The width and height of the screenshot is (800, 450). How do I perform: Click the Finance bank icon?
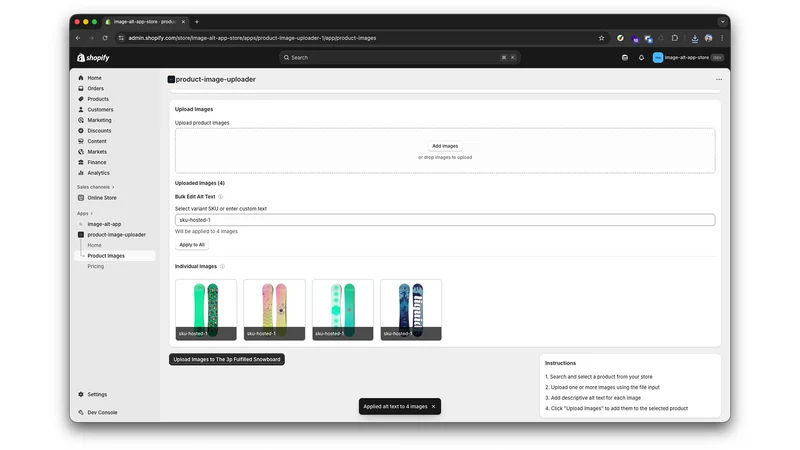81,162
